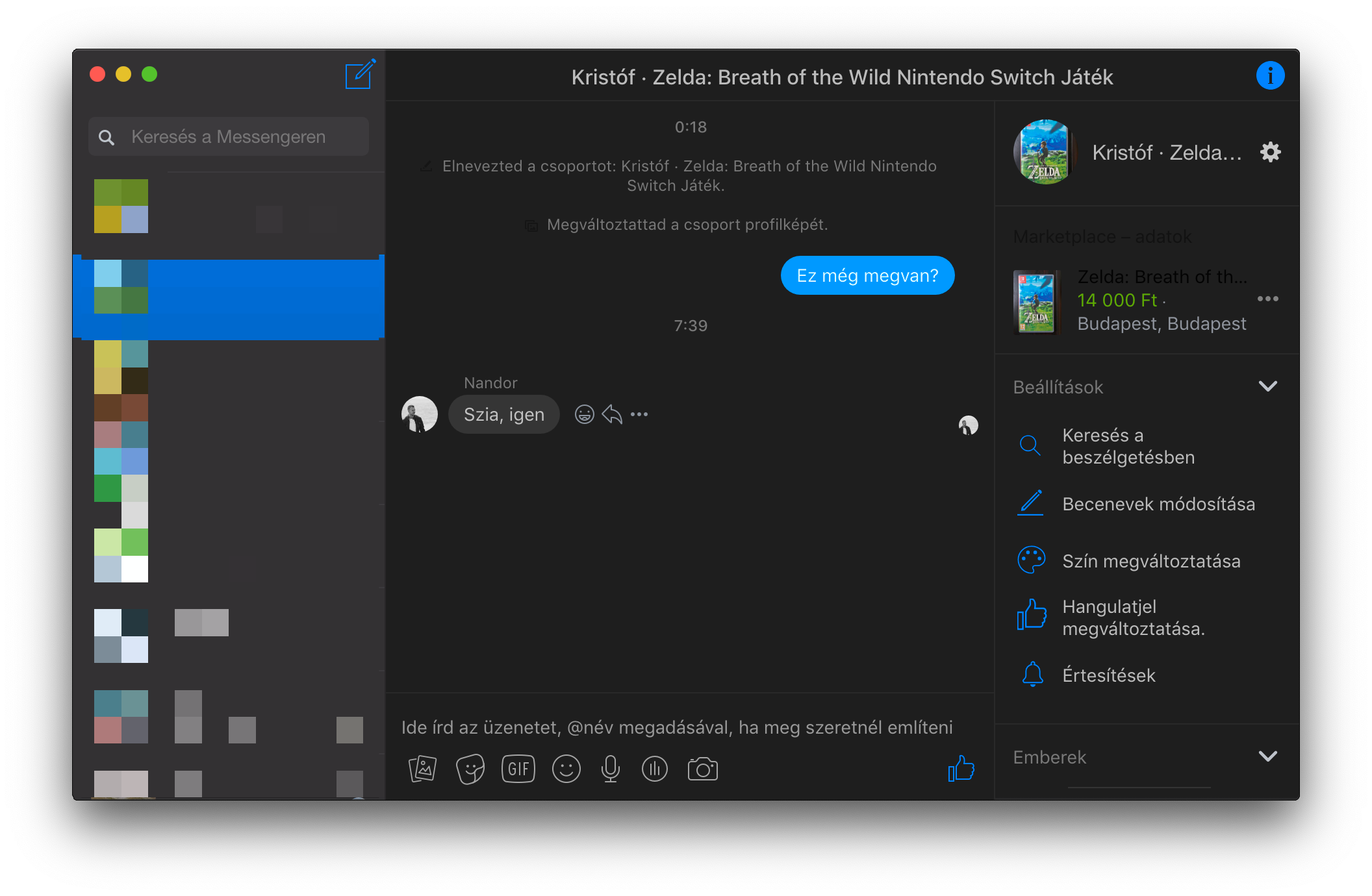Click the microphone voice message icon

click(x=610, y=769)
